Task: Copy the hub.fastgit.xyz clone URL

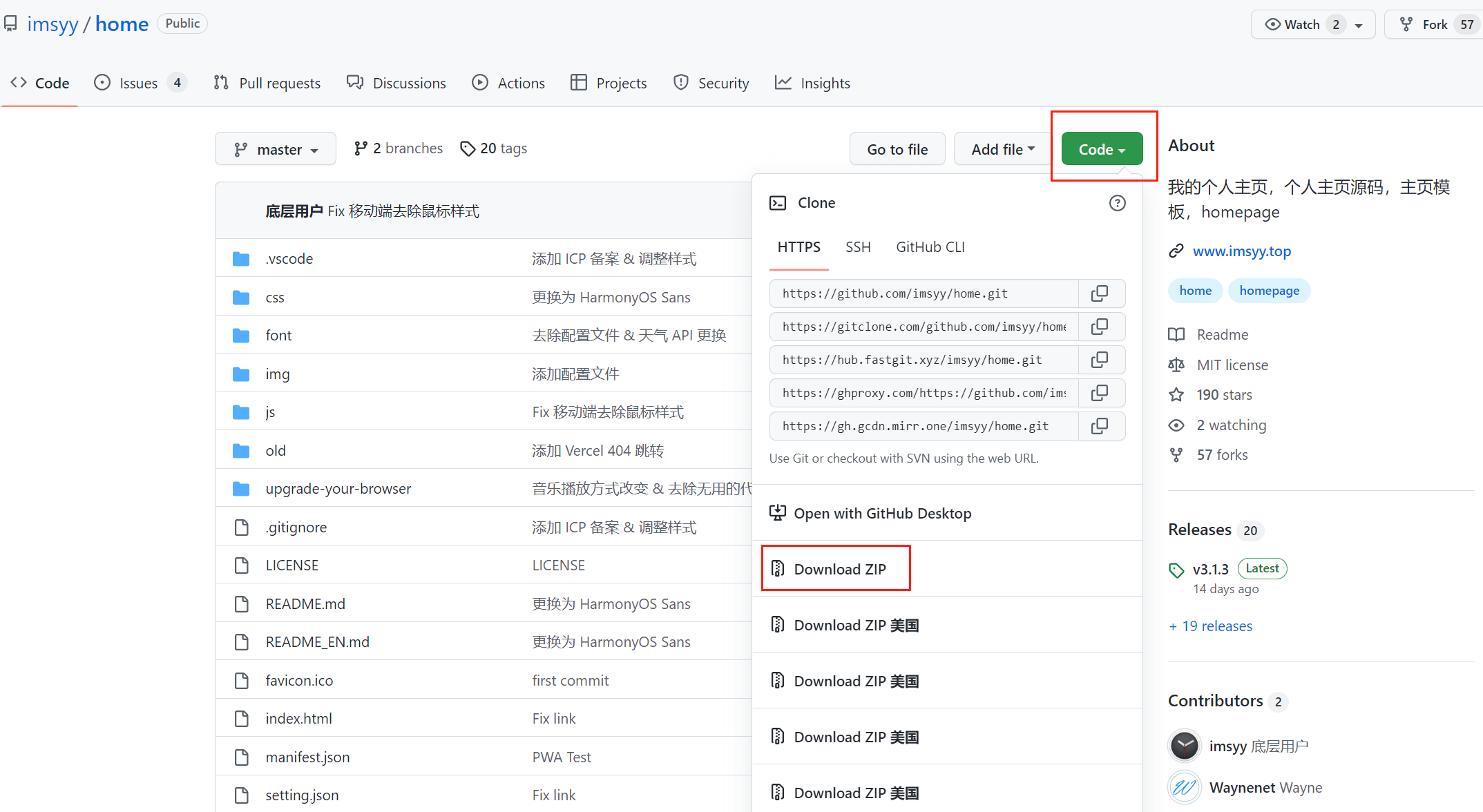Action: pyautogui.click(x=1099, y=360)
